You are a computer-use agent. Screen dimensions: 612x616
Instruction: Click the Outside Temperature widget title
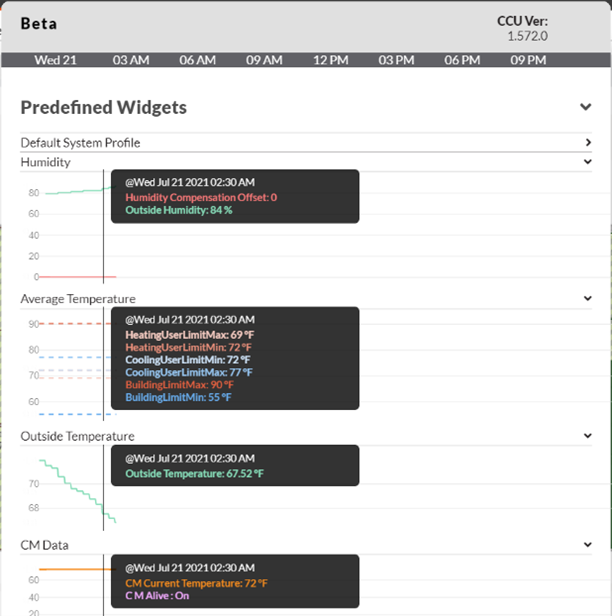tap(77, 436)
